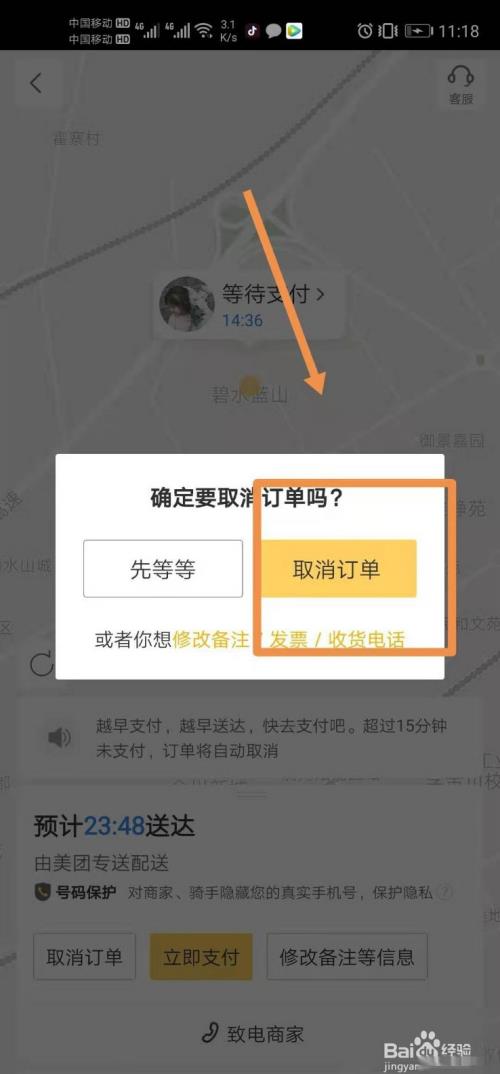
Task: Tap the yellow location pin on map
Action: pyautogui.click(x=251, y=384)
